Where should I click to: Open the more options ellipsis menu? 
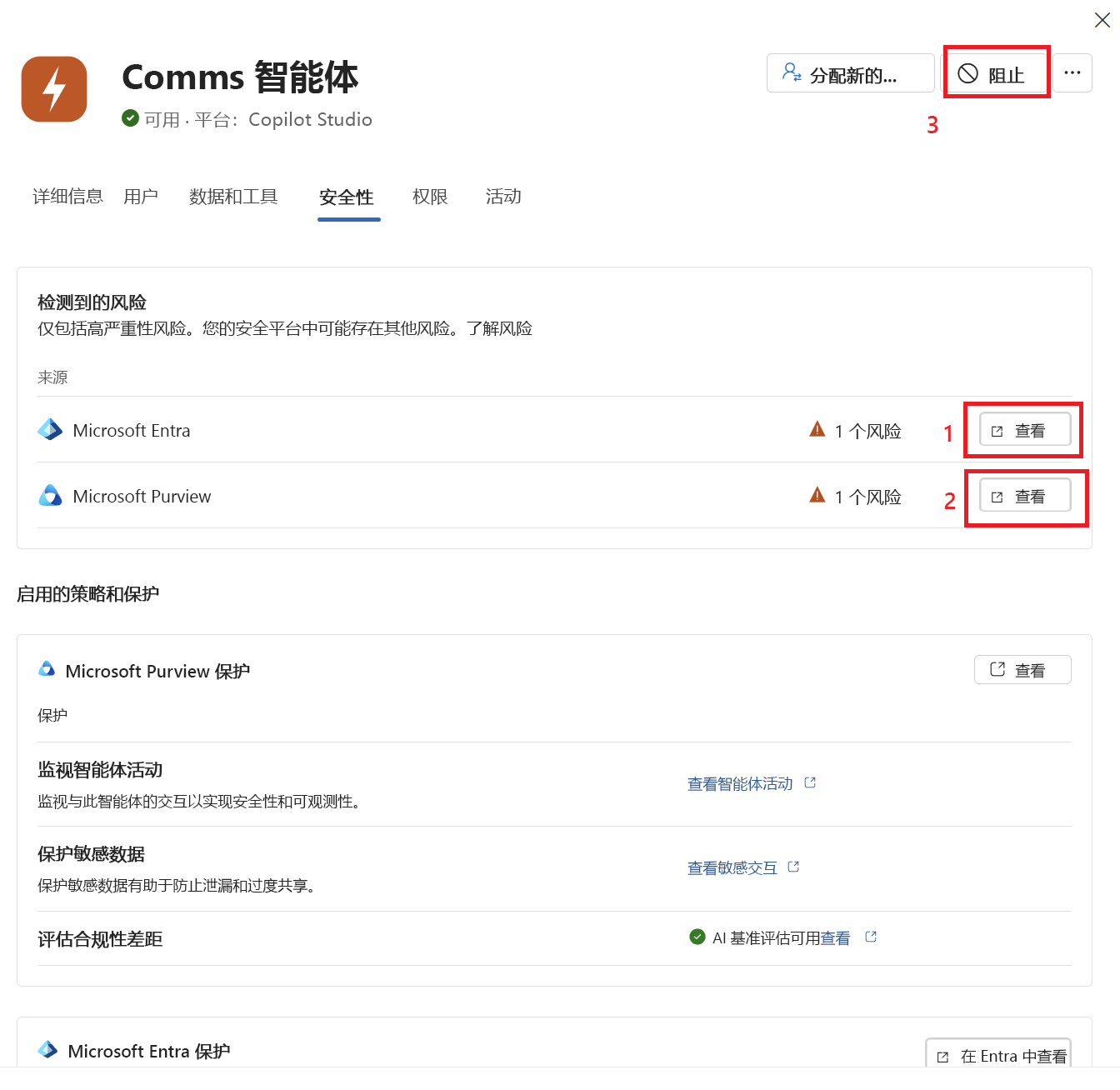pos(1072,73)
